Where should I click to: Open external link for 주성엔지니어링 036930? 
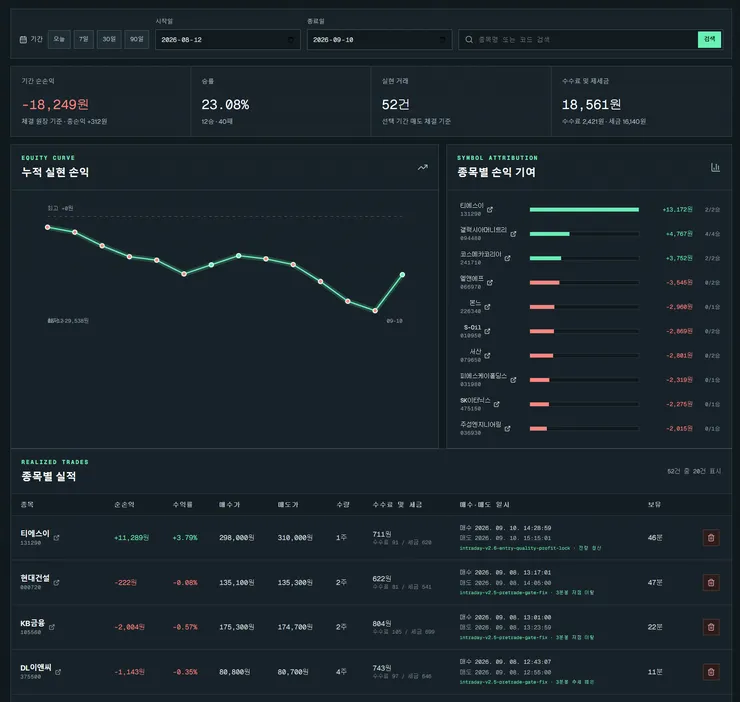(x=507, y=429)
